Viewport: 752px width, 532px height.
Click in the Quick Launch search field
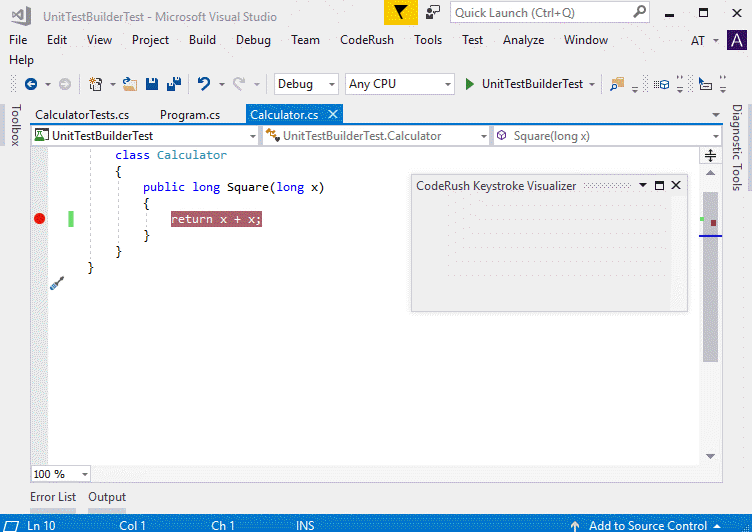[x=540, y=13]
